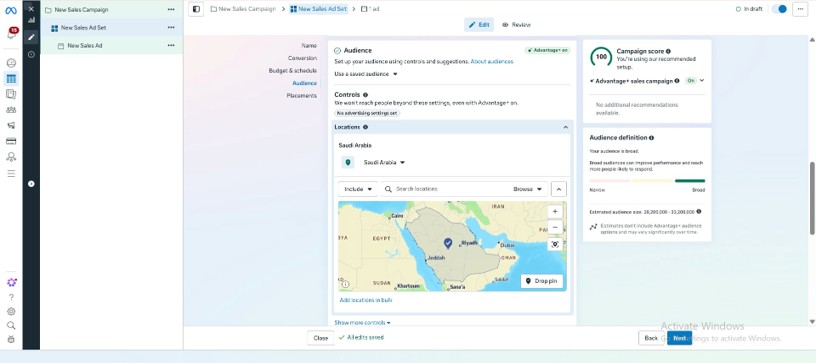Open the 1 ad breadcrumb

click(x=371, y=9)
